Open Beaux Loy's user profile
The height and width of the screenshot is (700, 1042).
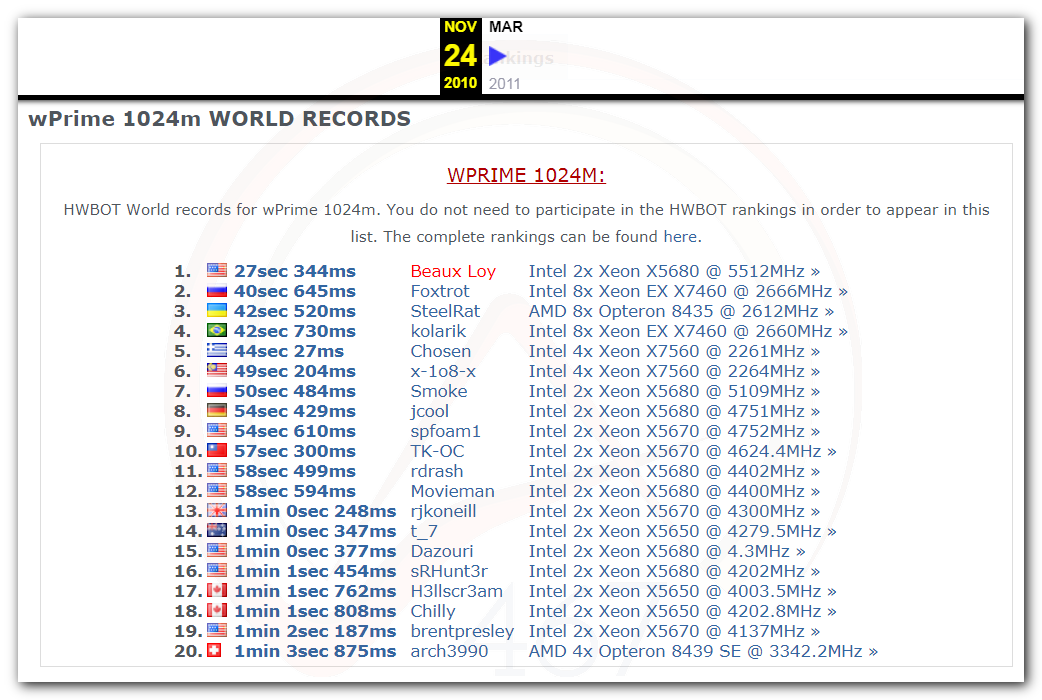tap(453, 271)
